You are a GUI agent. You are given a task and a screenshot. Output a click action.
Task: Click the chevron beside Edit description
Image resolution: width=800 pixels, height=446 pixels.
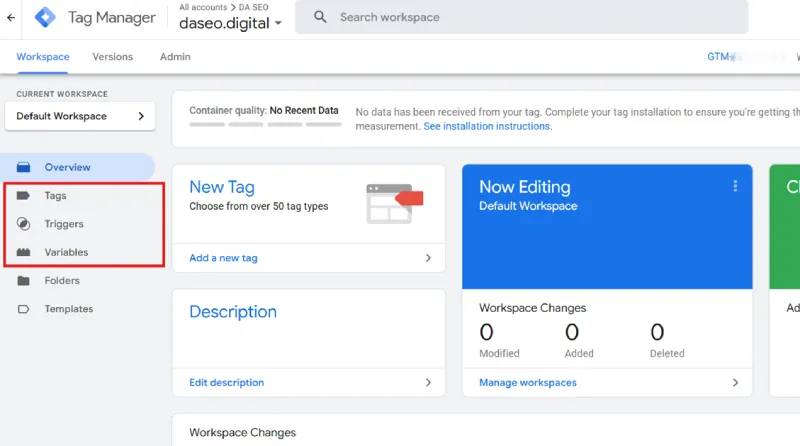[428, 383]
